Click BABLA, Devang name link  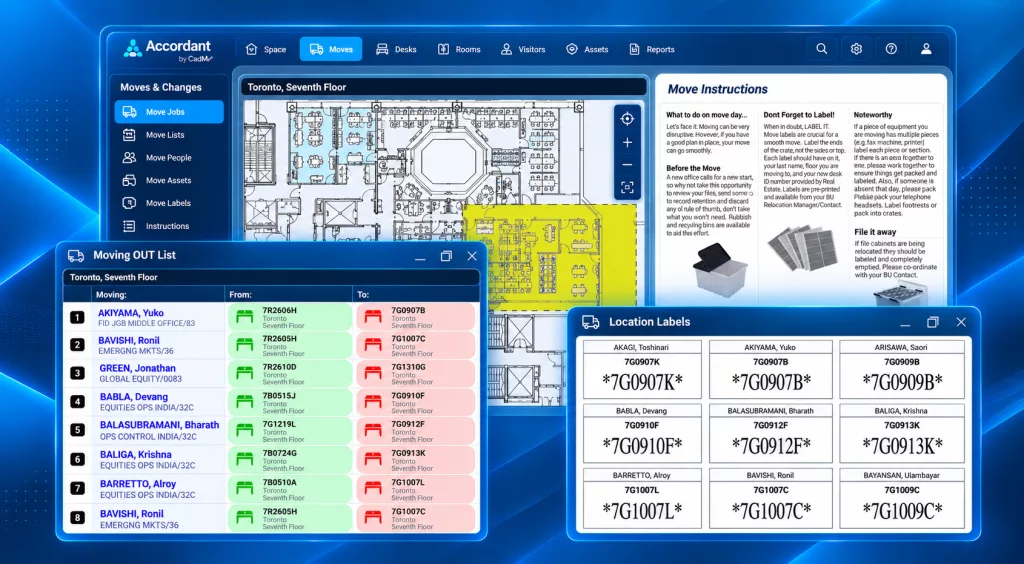[x=134, y=397]
